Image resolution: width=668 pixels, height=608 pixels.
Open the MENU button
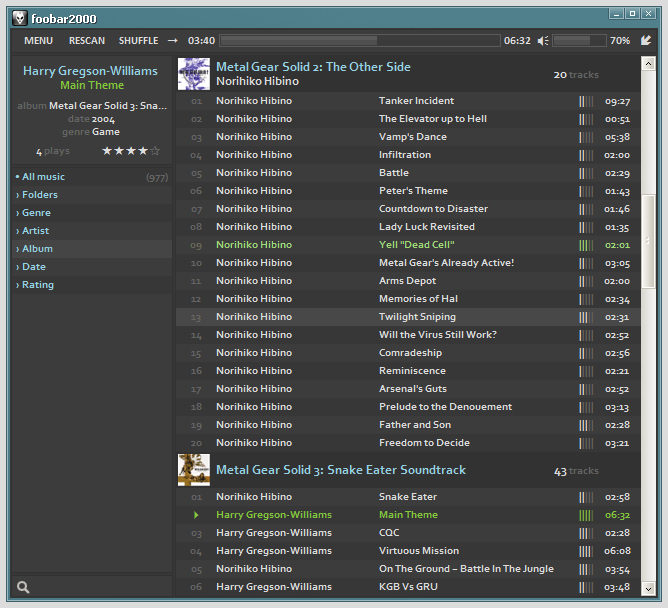[x=38, y=40]
